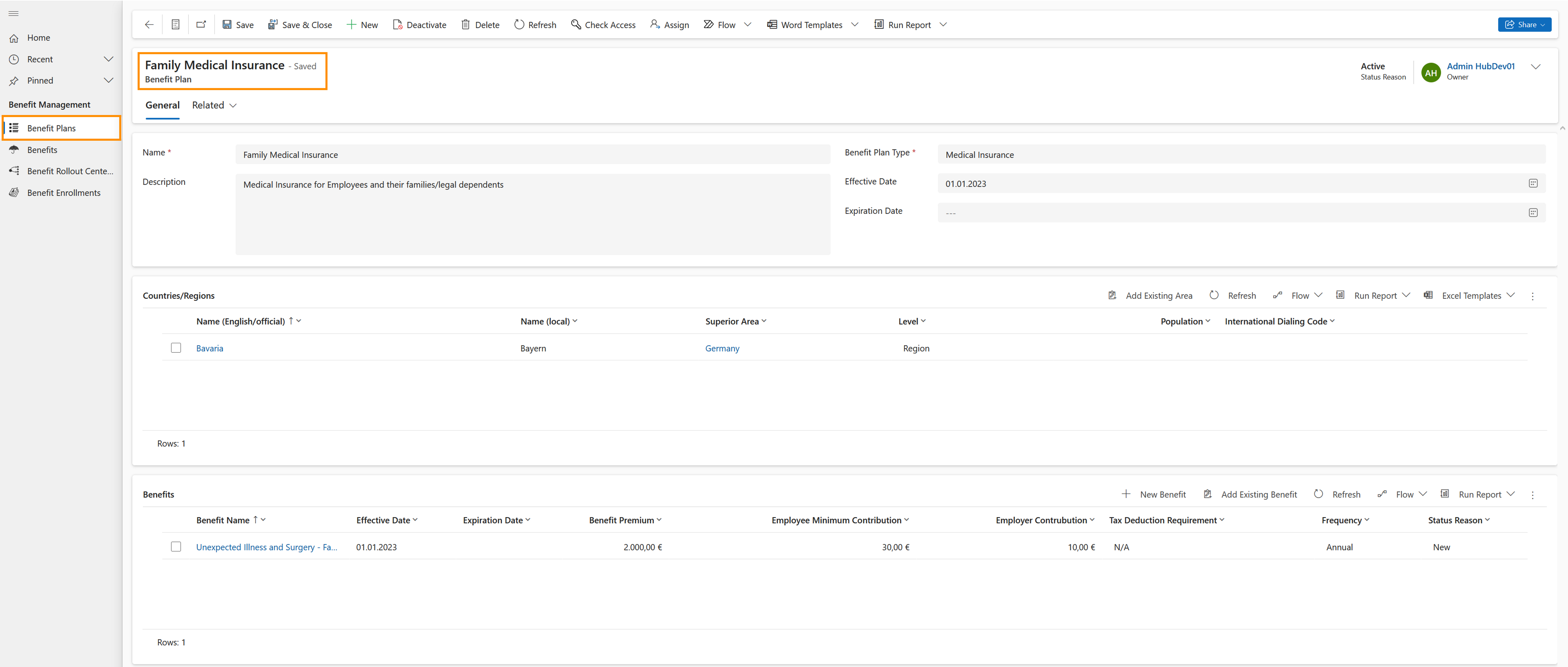Expand top toolbar Run Report chevron
This screenshot has width=1568, height=667.
pos(943,25)
